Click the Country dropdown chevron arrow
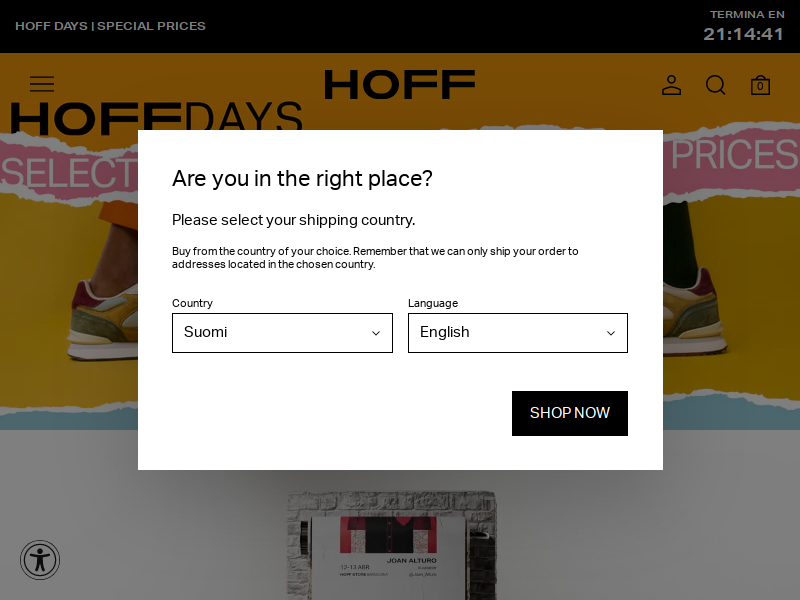Image resolution: width=800 pixels, height=600 pixels. (376, 333)
